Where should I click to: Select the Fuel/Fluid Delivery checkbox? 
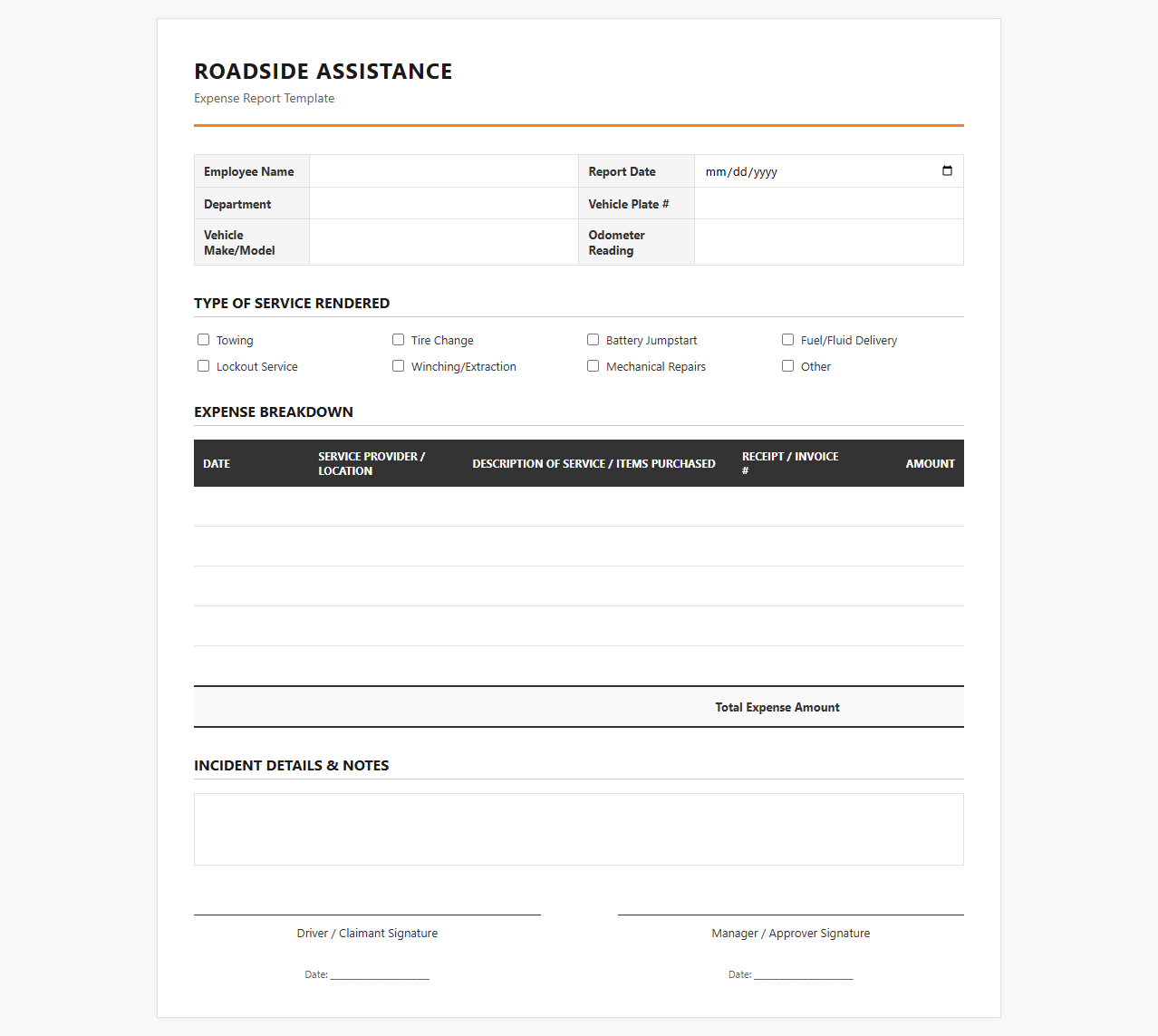(x=787, y=340)
